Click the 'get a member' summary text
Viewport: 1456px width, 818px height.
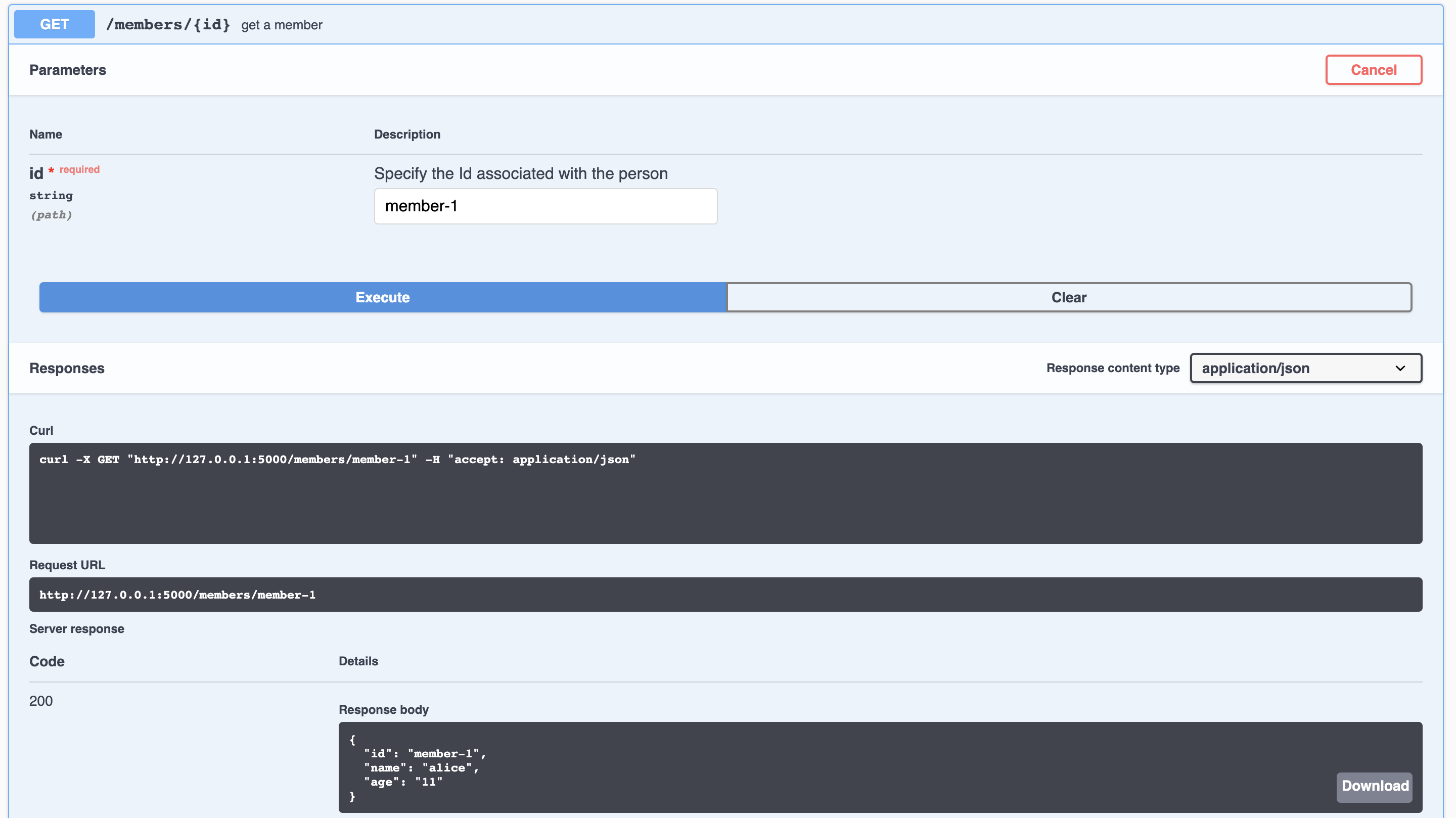282,24
